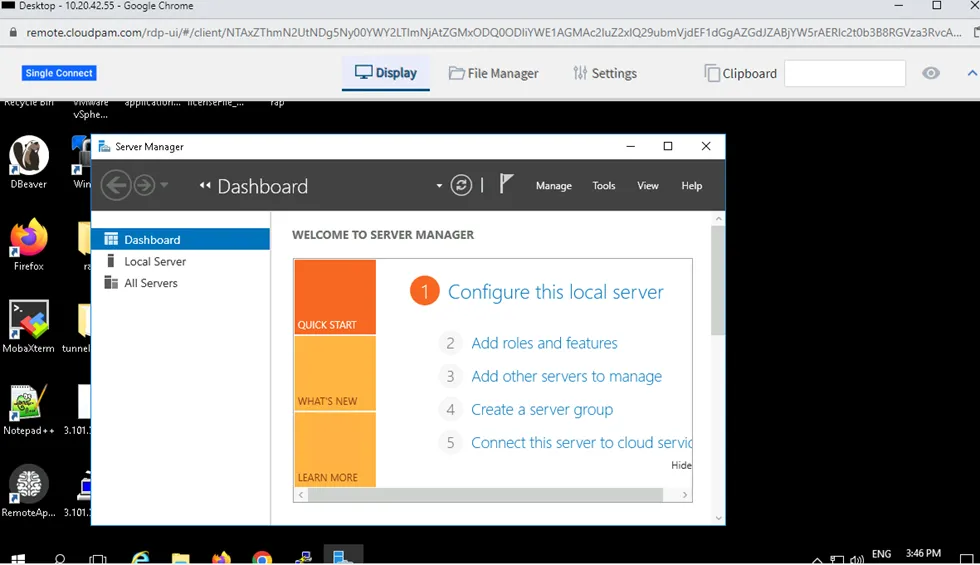
Task: Open the File Manager tab
Action: pyautogui.click(x=494, y=73)
